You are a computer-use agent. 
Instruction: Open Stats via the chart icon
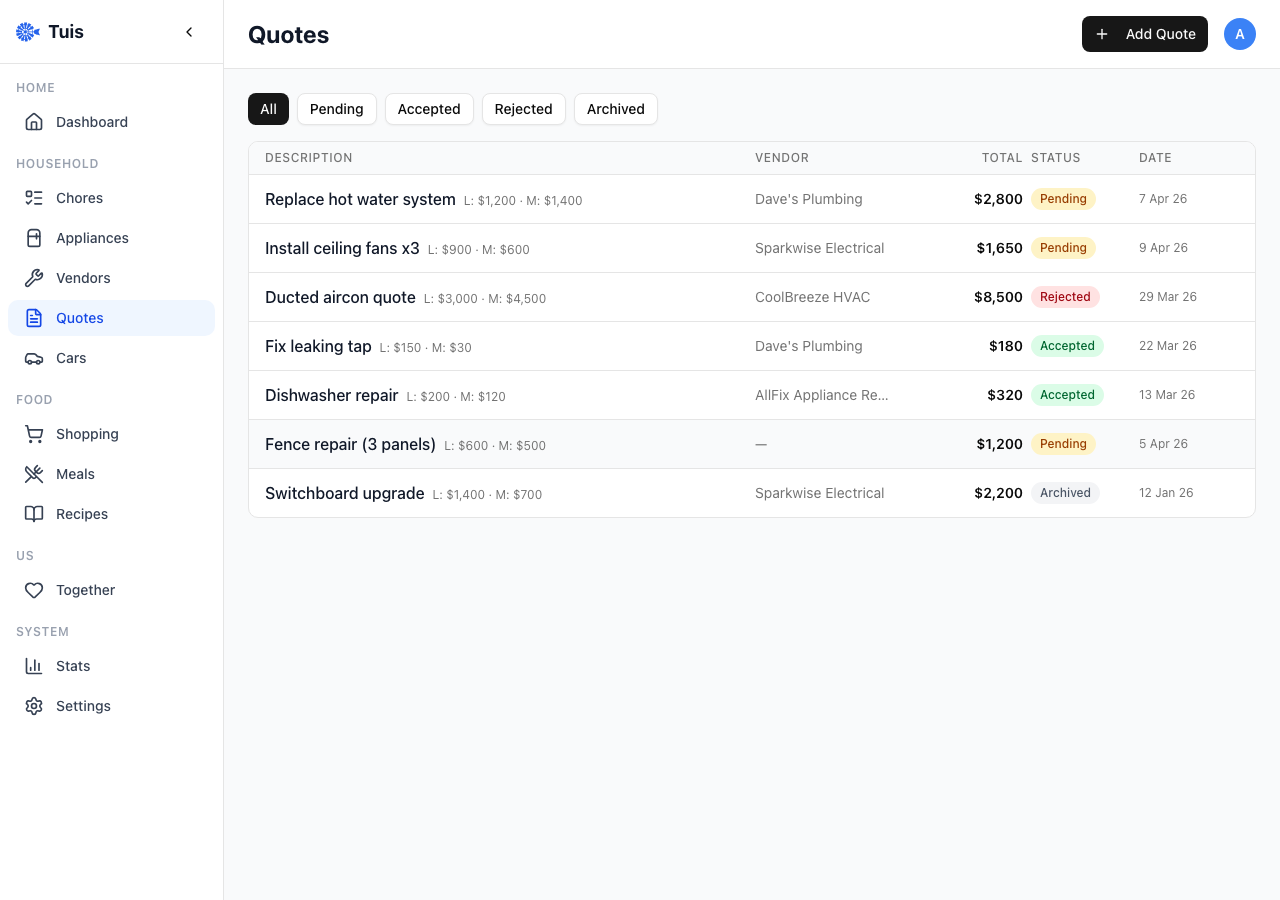click(34, 665)
